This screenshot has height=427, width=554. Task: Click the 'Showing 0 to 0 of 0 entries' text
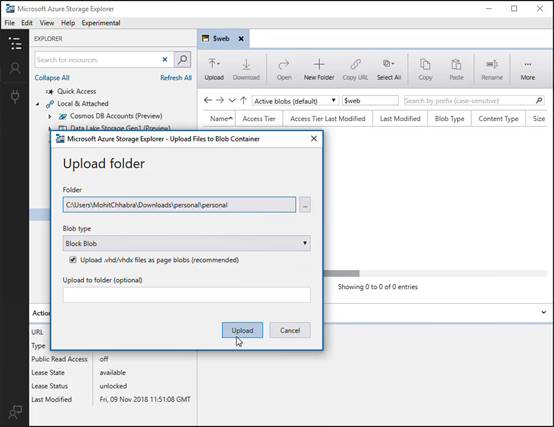378,287
